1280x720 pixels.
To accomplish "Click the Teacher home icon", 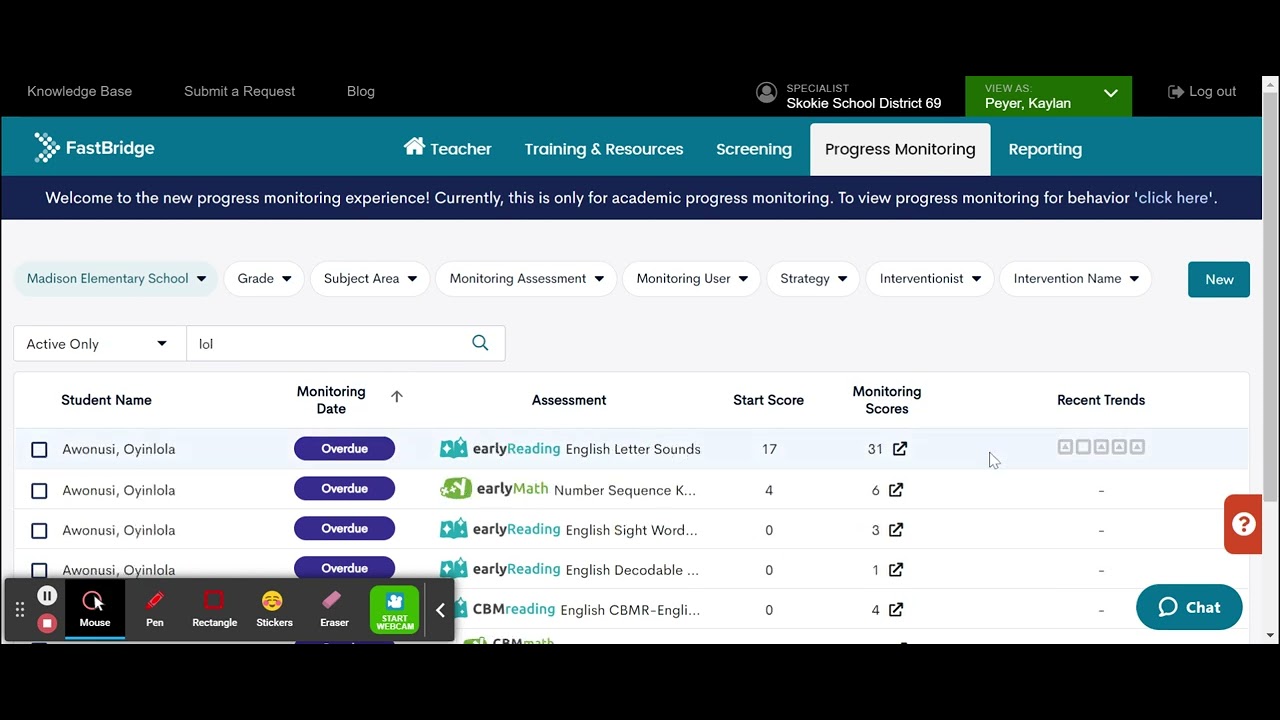I will [x=414, y=147].
